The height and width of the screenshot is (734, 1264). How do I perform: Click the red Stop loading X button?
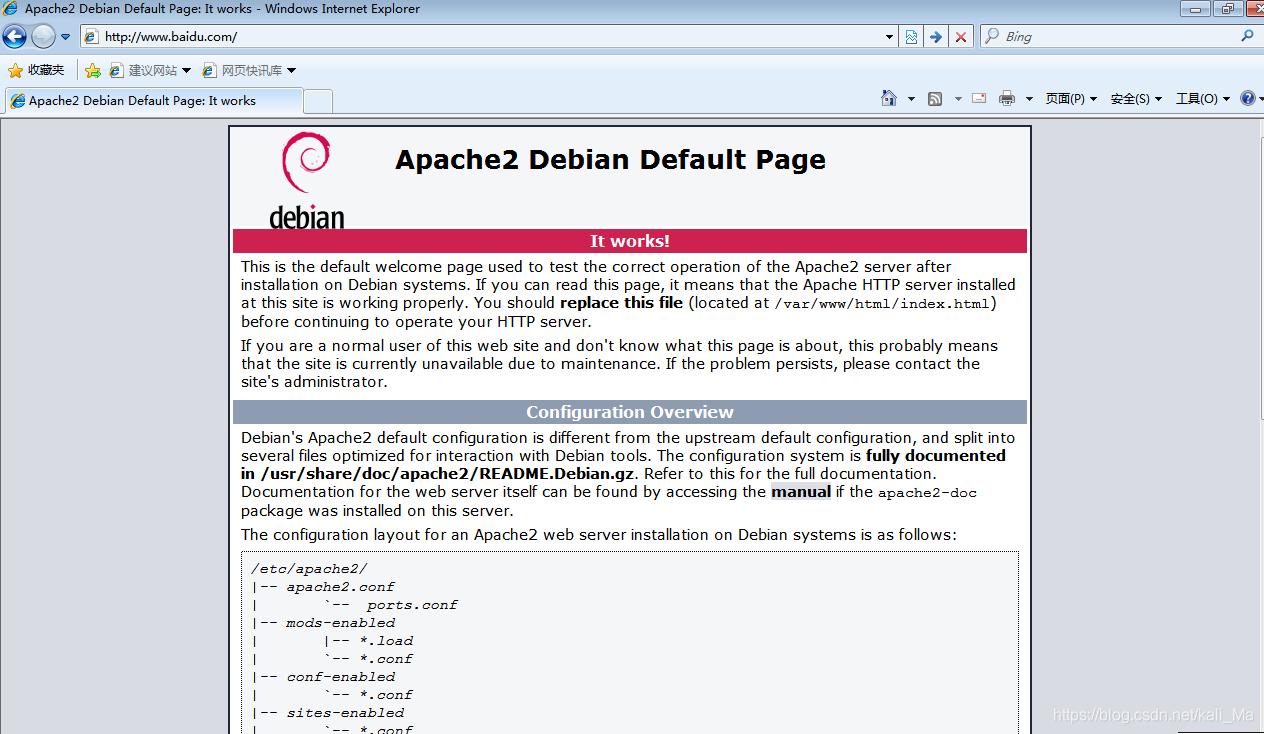(961, 37)
